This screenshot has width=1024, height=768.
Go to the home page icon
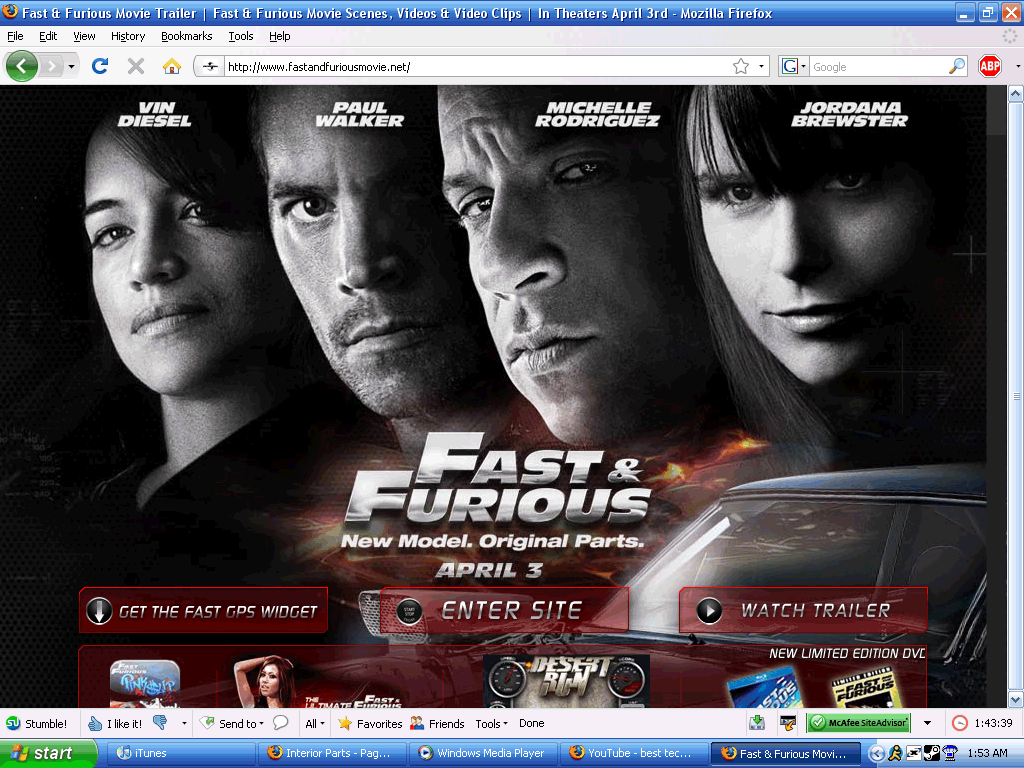[172, 66]
